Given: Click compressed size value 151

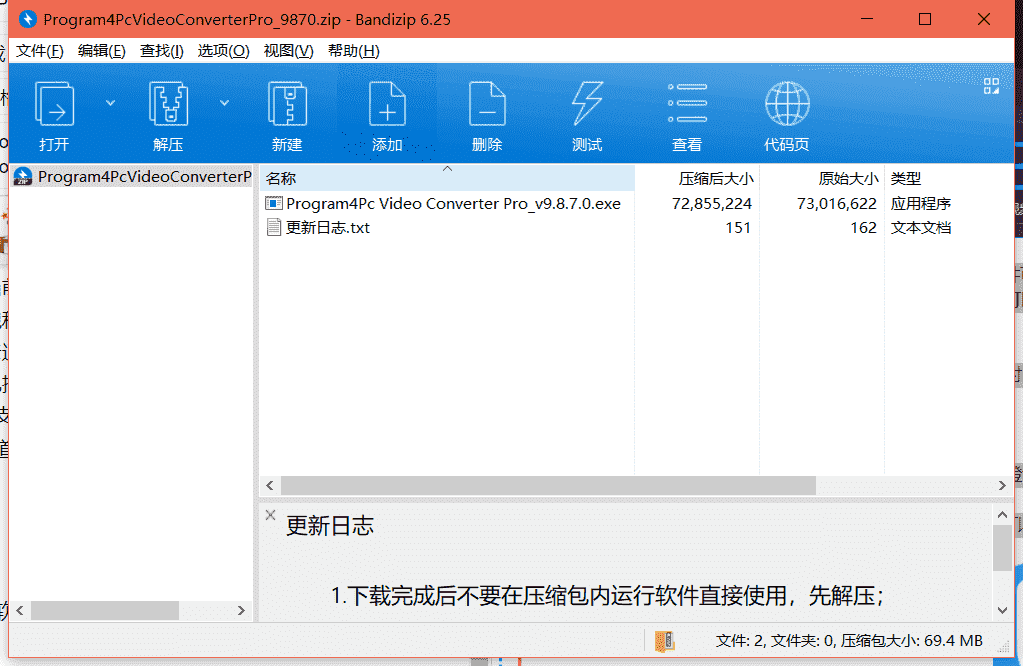Looking at the screenshot, I should (x=738, y=228).
